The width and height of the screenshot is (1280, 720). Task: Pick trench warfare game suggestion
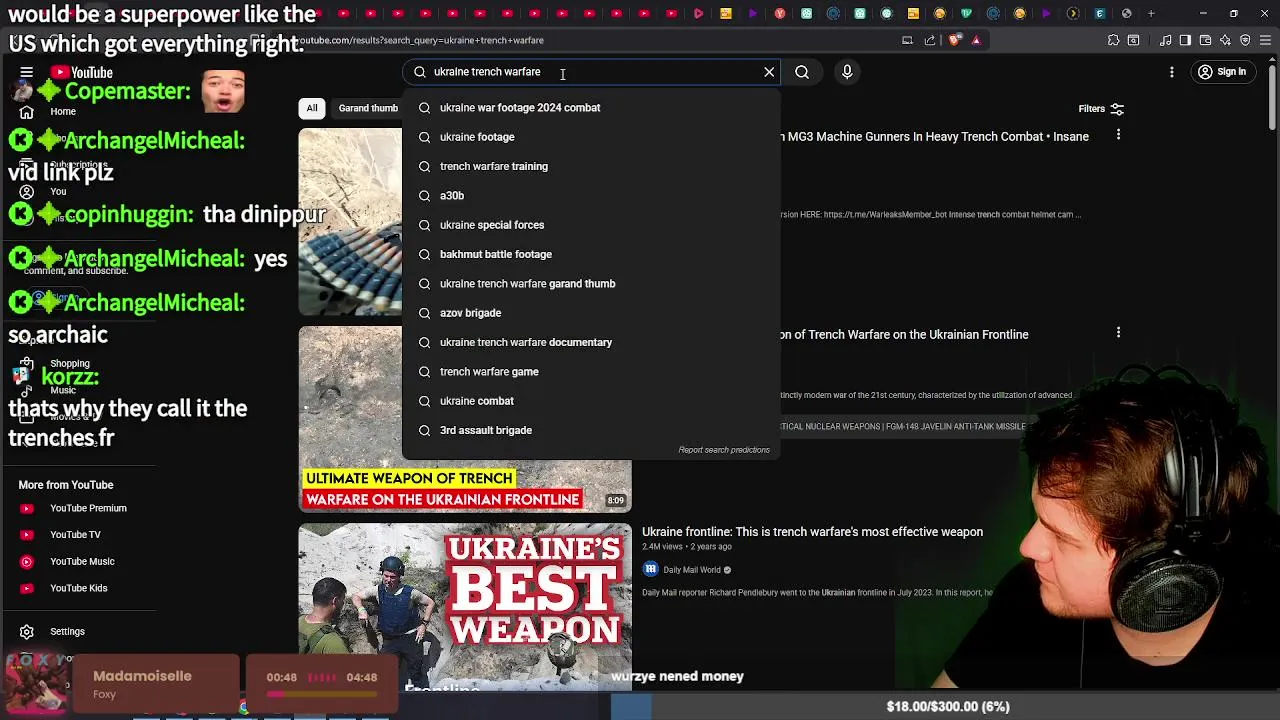tap(591, 371)
